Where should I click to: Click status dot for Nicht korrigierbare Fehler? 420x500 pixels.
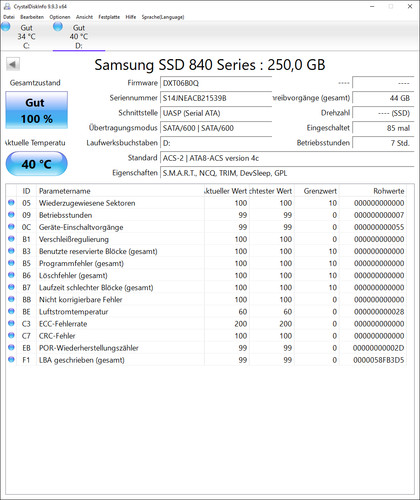point(11,299)
